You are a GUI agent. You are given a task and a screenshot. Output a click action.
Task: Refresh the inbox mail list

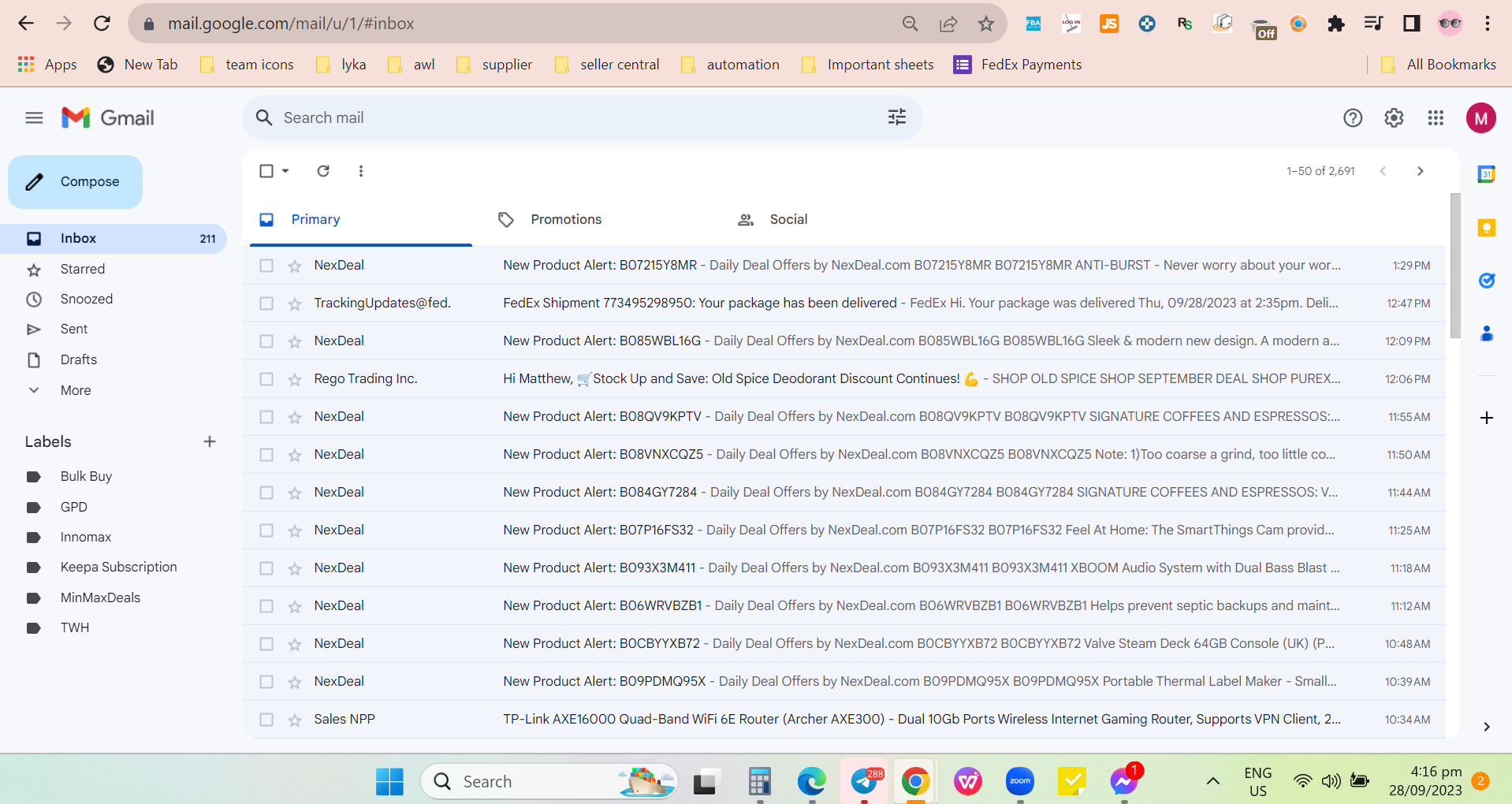click(323, 171)
